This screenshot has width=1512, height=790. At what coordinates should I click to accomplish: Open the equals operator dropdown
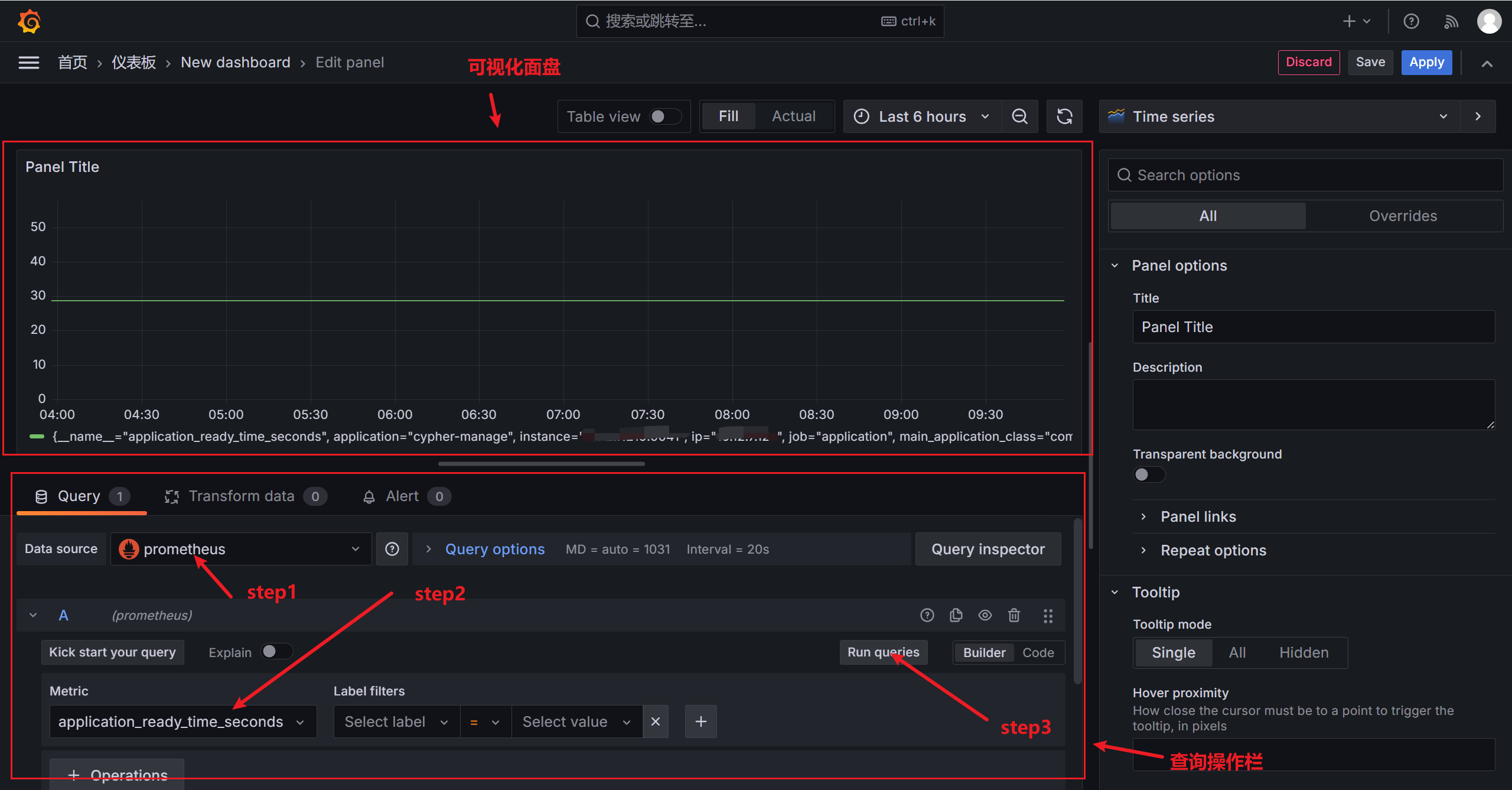point(485,721)
